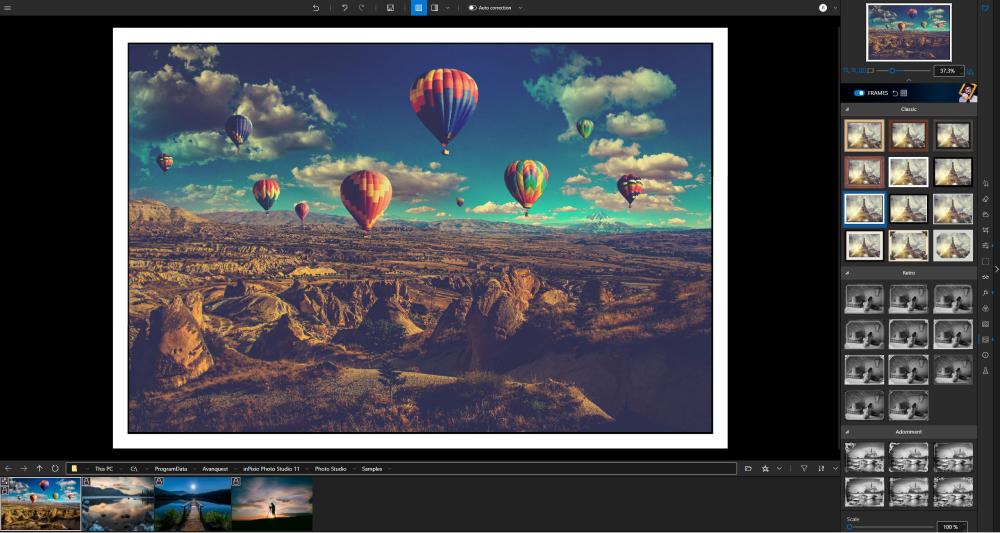
Task: Select the golden wooden Classic frame thumbnail
Action: [863, 135]
